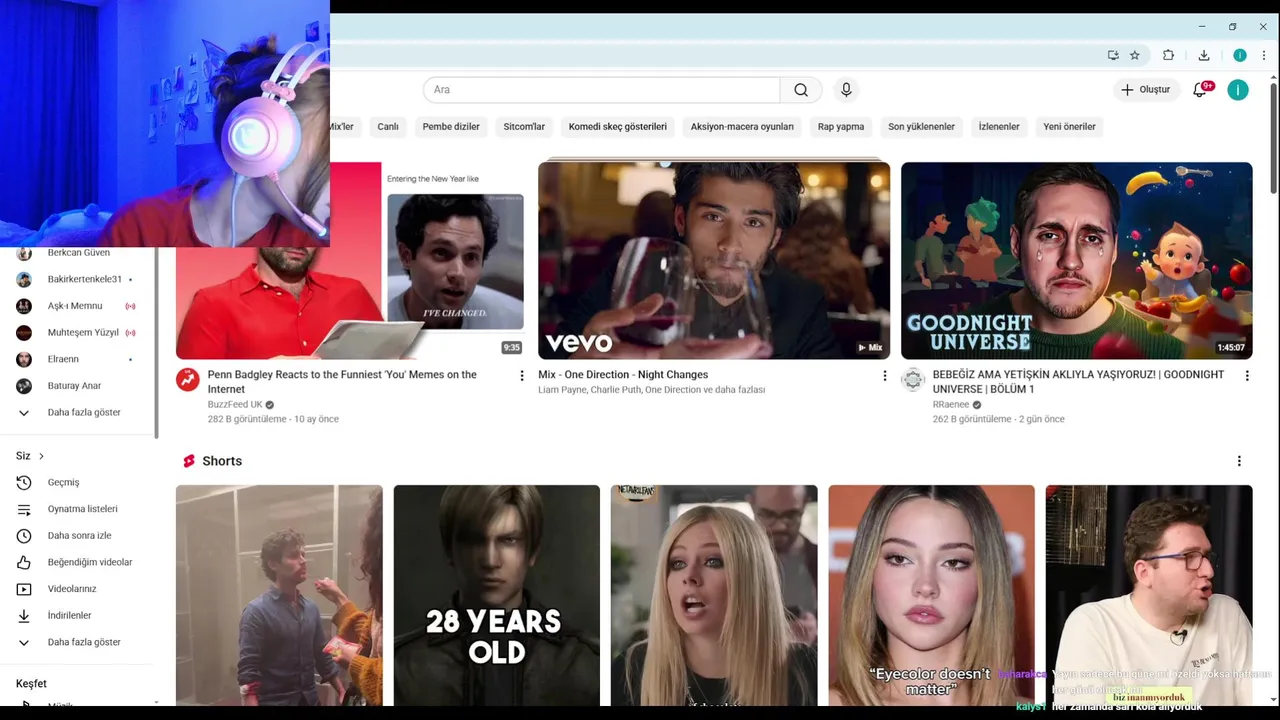1280x720 pixels.
Task: Open Goodnight Universe video thumbnail
Action: point(1076,260)
